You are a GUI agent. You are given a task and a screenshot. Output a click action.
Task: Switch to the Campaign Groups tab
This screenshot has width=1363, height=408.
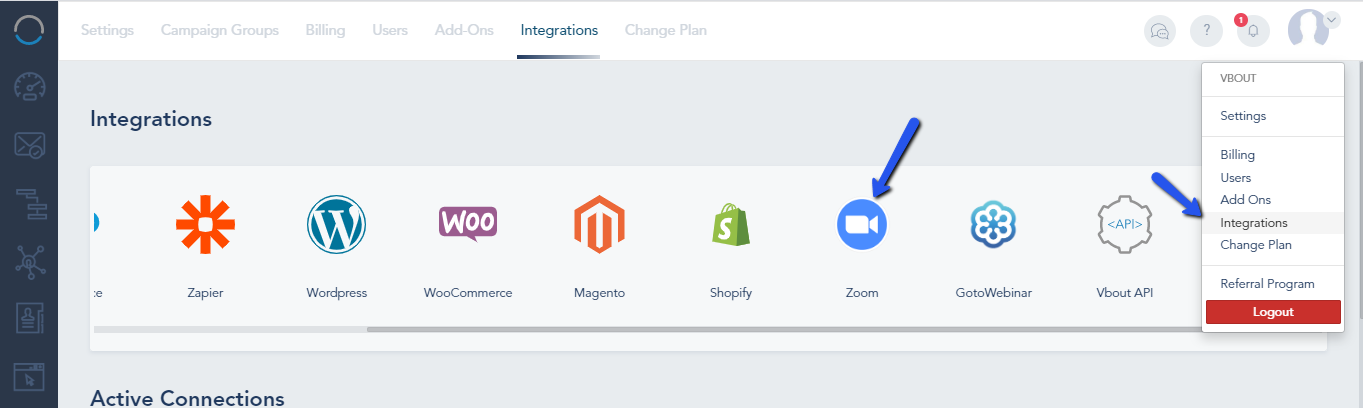coord(220,30)
